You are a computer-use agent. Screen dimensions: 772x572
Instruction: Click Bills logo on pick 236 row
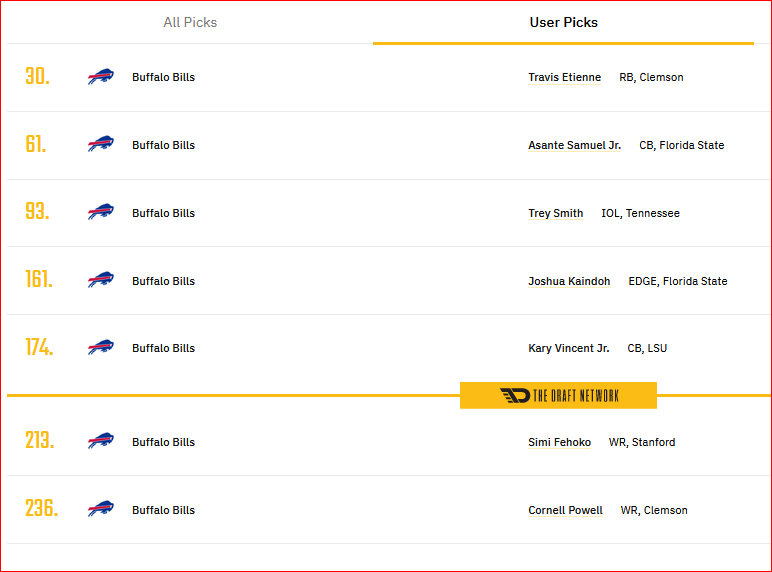(101, 508)
